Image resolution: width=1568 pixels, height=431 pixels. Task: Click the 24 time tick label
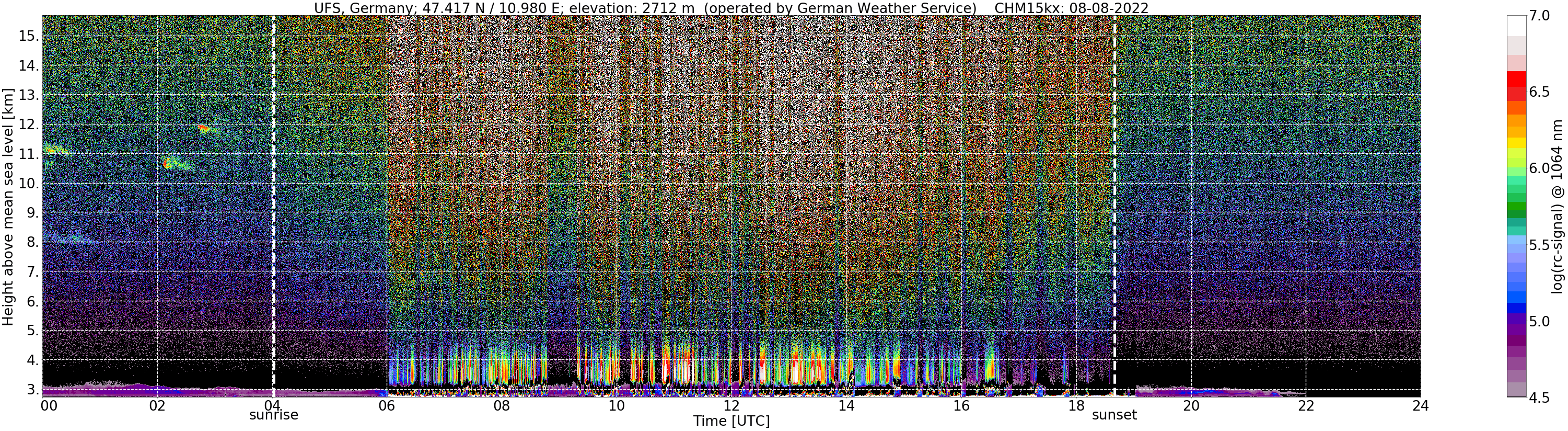tap(1420, 405)
